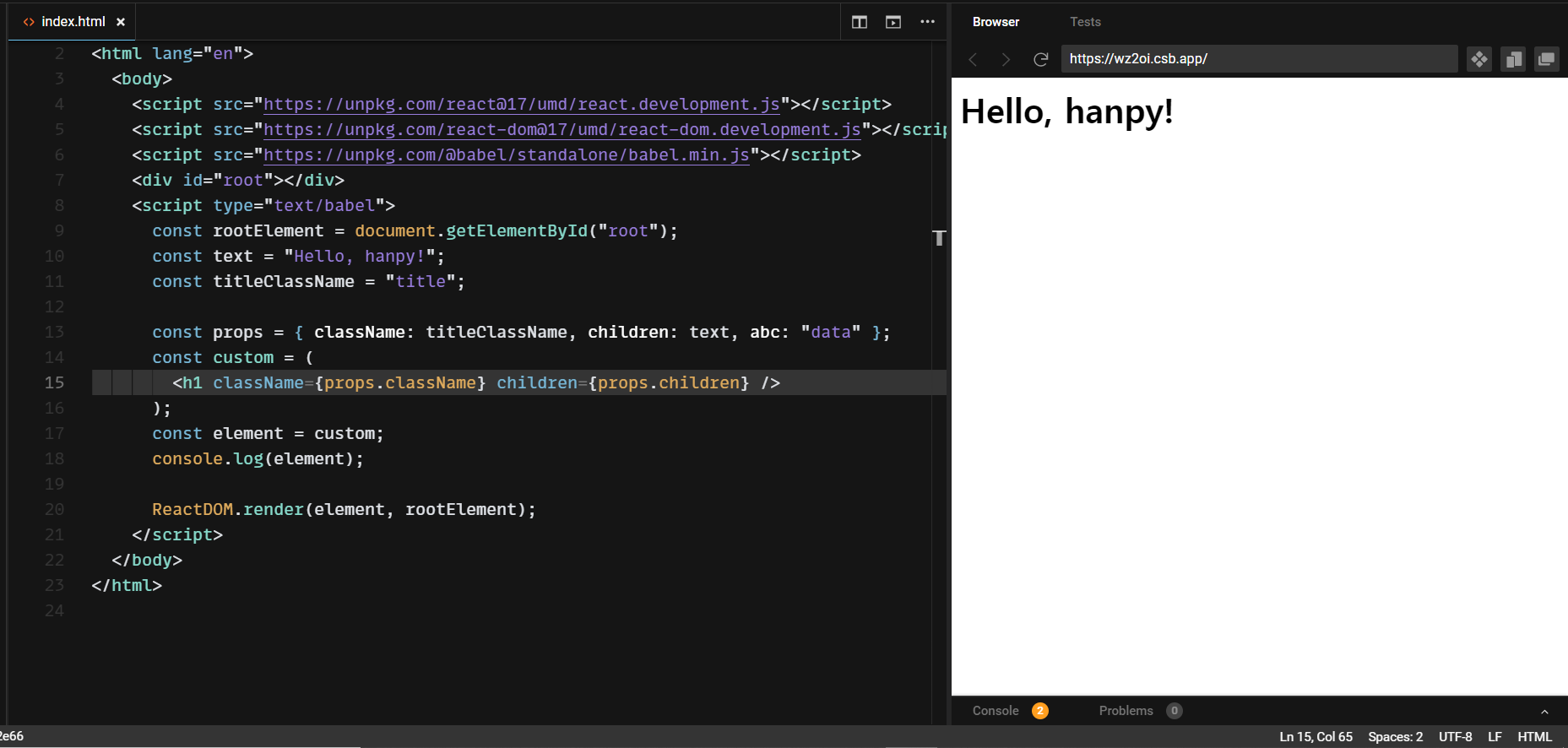Refresh the preview browser
1568x748 pixels.
1041,59
